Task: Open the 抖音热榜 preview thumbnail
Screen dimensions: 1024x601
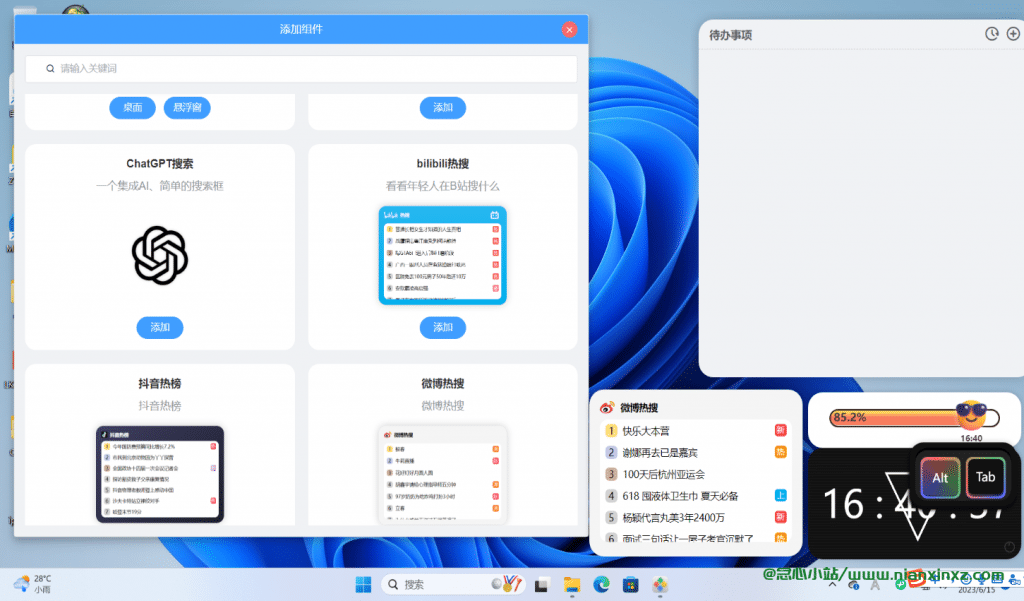Action: click(160, 474)
